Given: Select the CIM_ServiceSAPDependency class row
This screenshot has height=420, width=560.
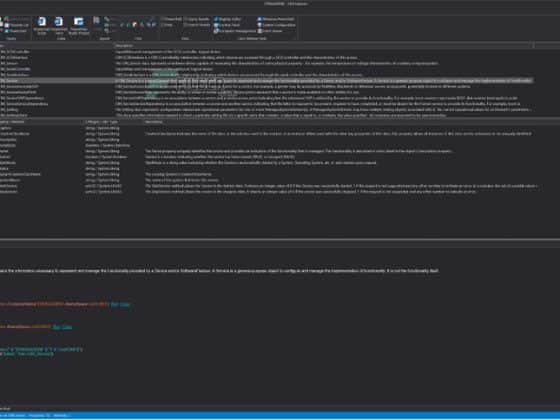Looking at the screenshot, I should coord(266,98).
